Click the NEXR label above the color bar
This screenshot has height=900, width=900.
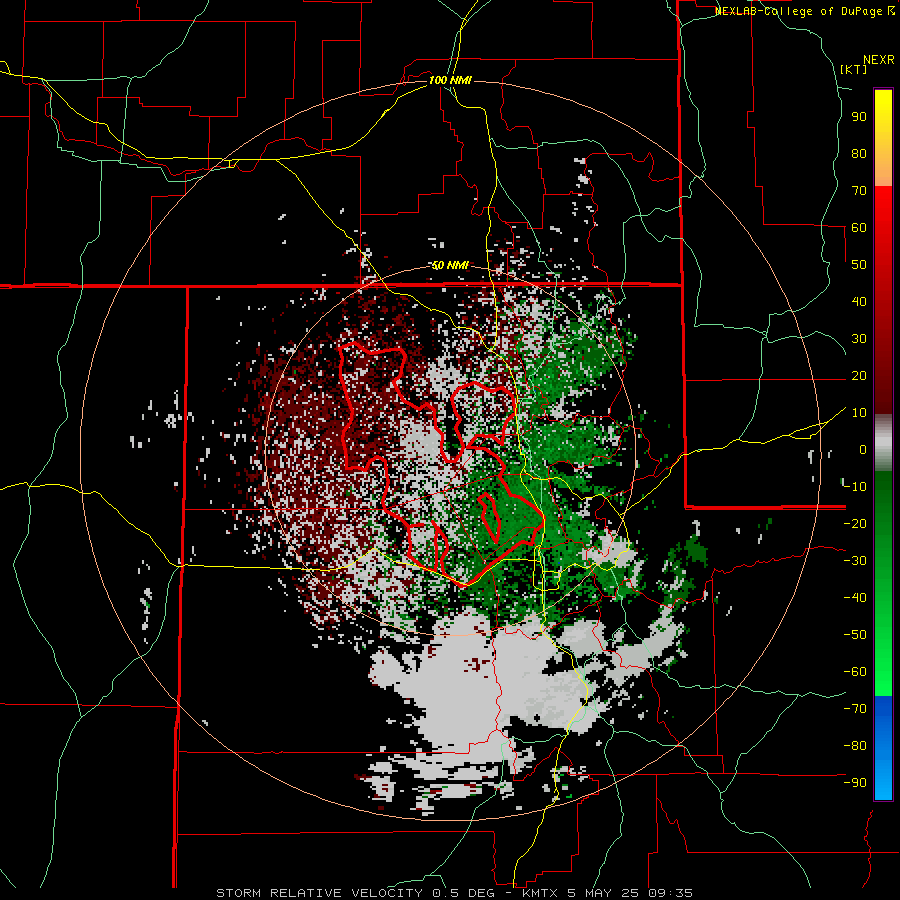click(x=879, y=60)
